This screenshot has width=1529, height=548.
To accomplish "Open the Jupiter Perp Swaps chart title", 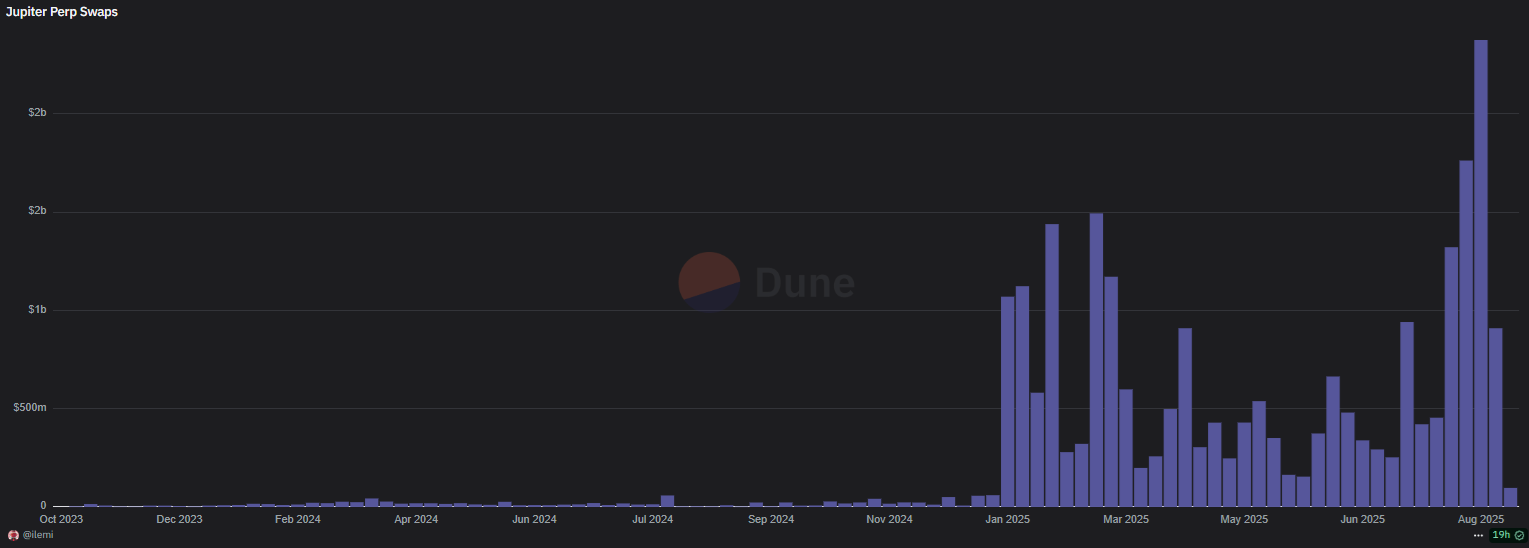I will coord(62,12).
